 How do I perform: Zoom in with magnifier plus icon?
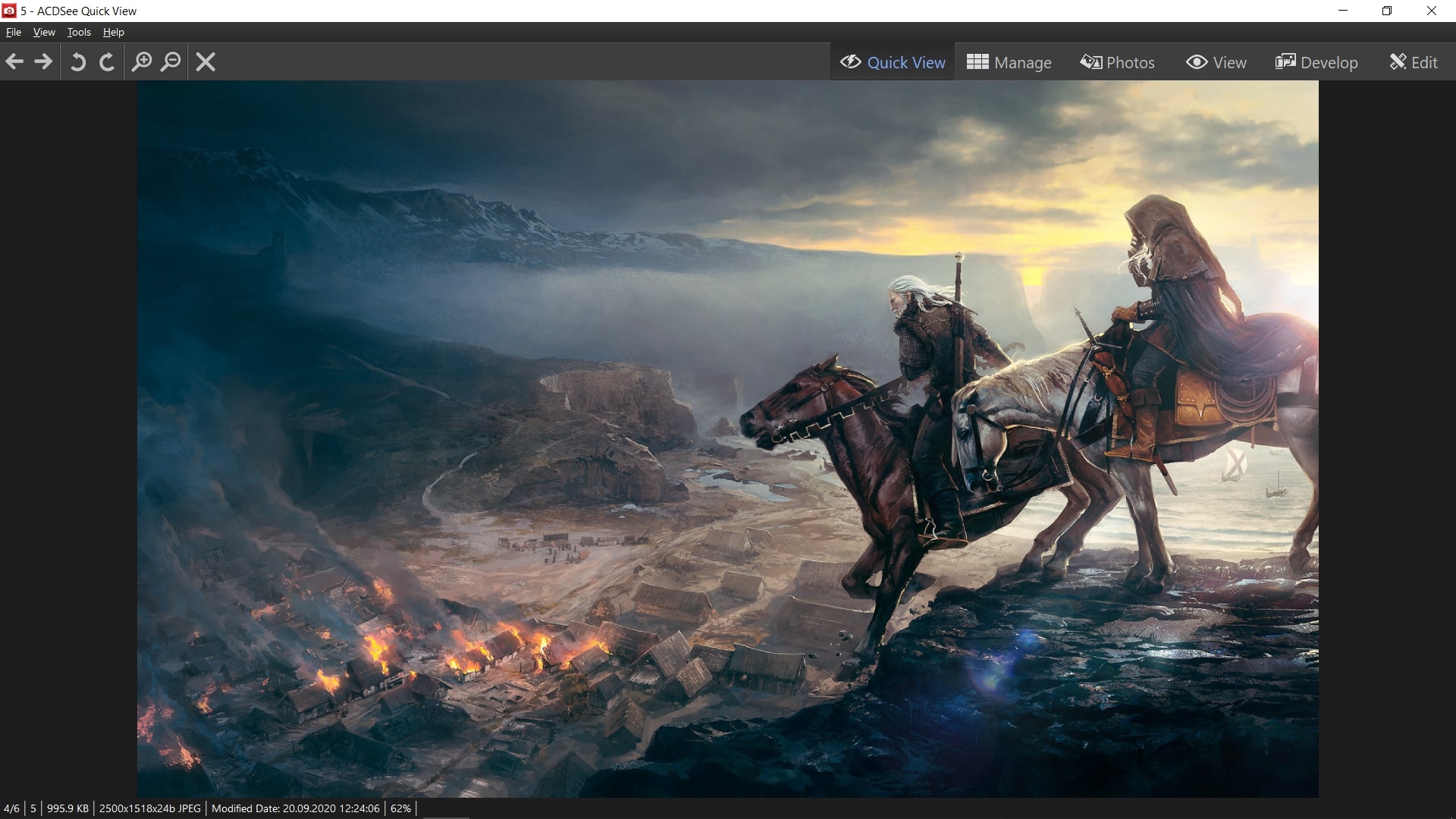coord(142,61)
